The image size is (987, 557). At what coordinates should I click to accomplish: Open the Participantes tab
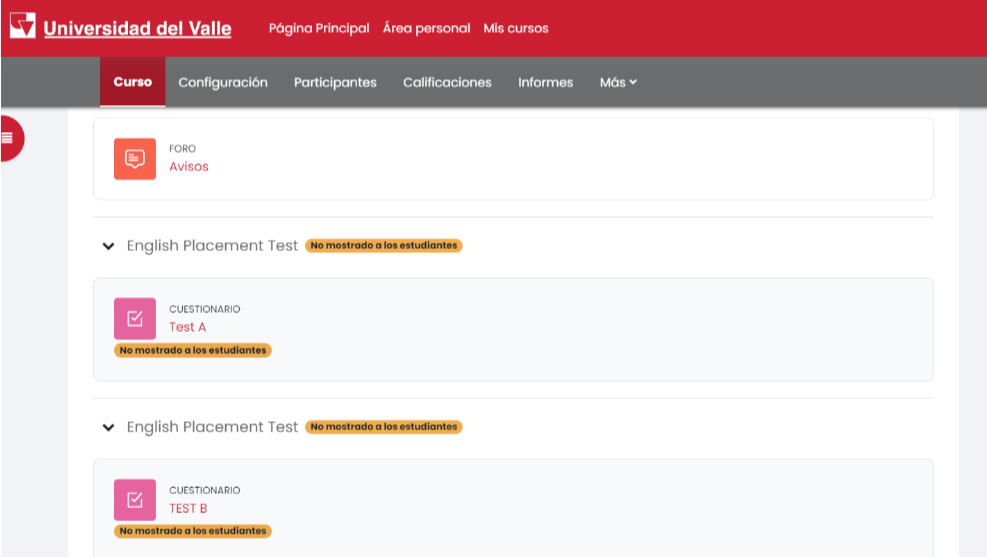335,82
